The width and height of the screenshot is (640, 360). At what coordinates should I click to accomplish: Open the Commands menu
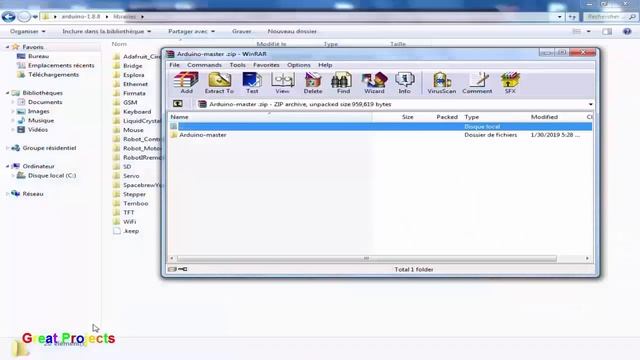(204, 65)
